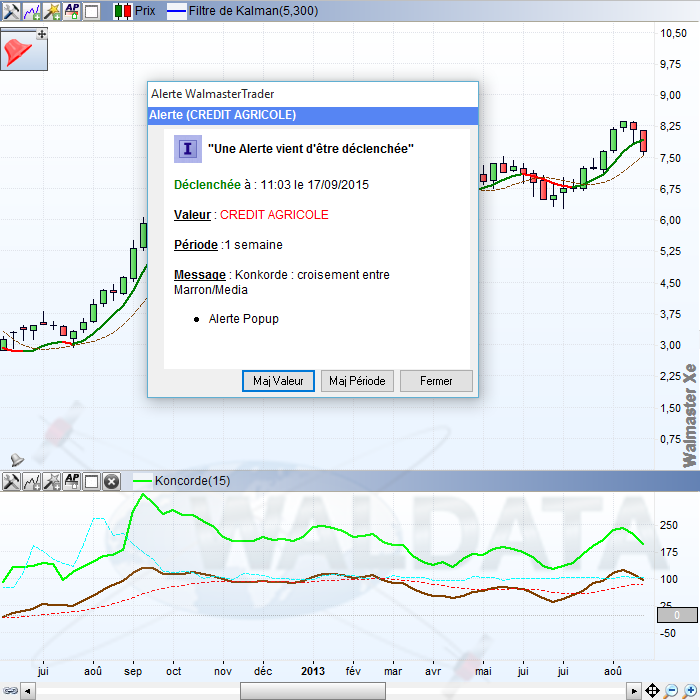This screenshot has width=700, height=700.
Task: Open price chart settings tools icon
Action: tap(11, 11)
